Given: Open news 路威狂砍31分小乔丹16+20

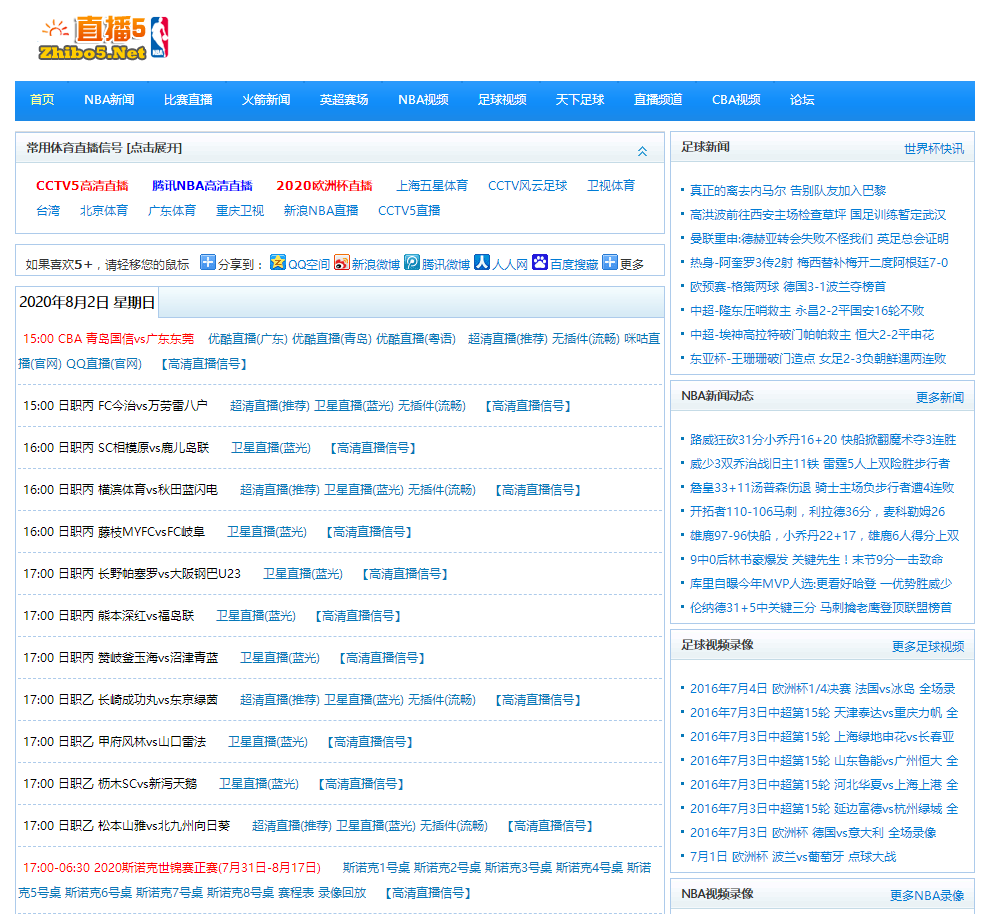Looking at the screenshot, I should pyautogui.click(x=823, y=439).
